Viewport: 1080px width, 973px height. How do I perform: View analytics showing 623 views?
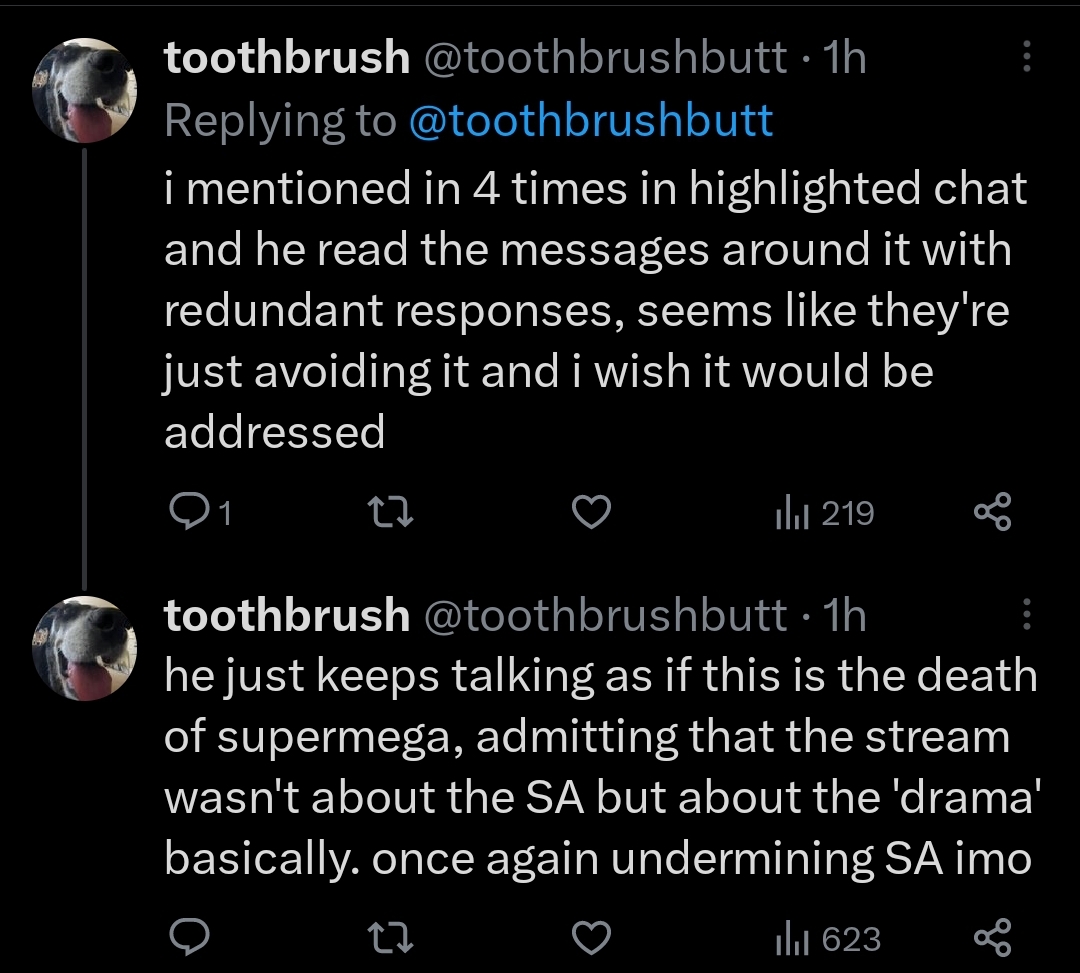pos(829,939)
